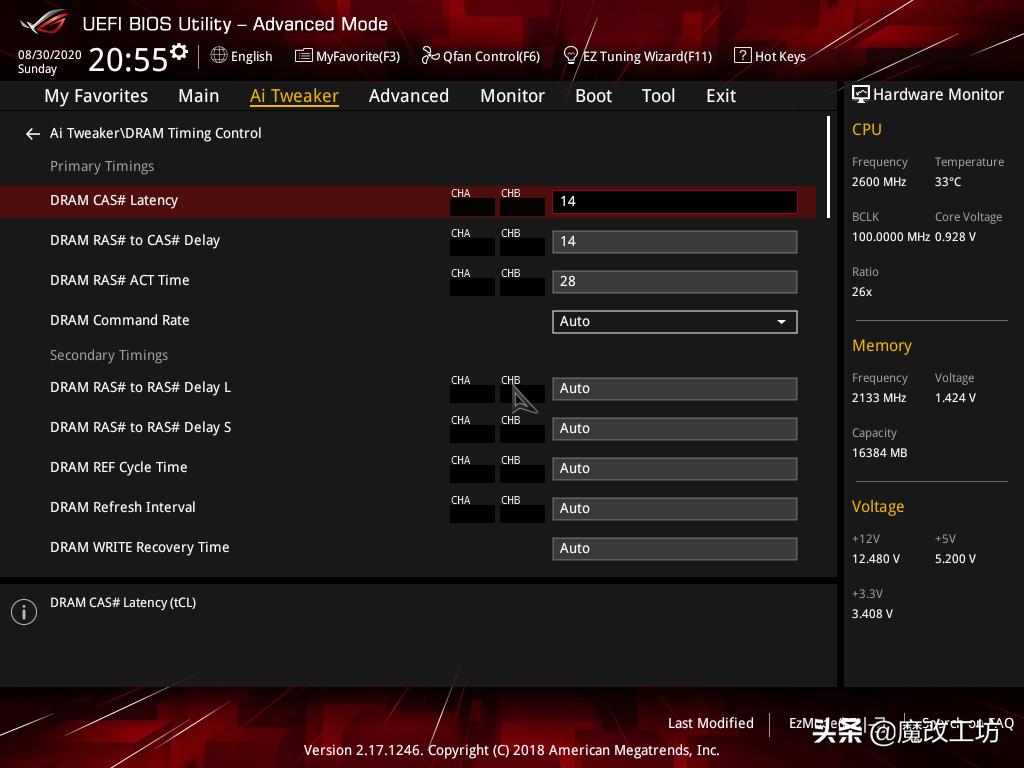Click +3.3V reading 3.408 V
The height and width of the screenshot is (768, 1024).
point(872,614)
